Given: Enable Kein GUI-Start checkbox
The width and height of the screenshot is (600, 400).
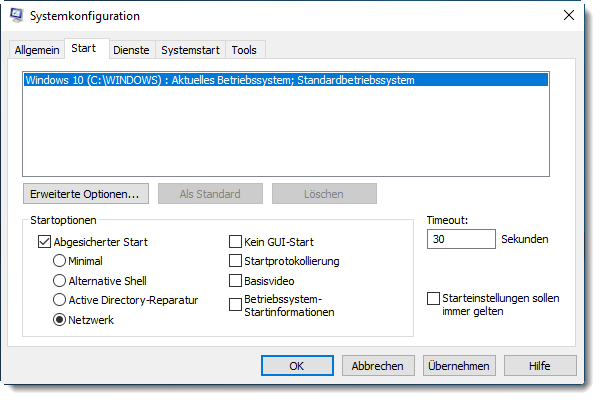Looking at the screenshot, I should click(x=235, y=242).
